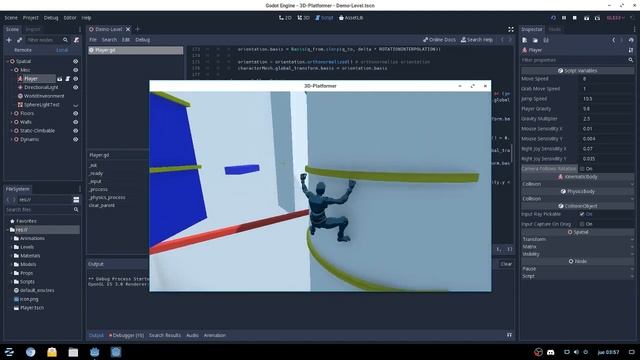
Task: Click the play custom scene icon
Action: coord(598,18)
